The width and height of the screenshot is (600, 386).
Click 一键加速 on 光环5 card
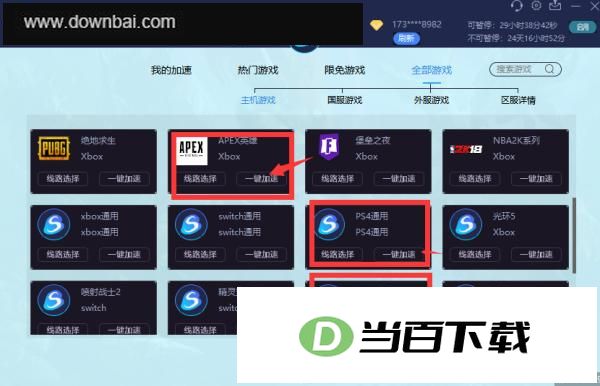click(x=536, y=254)
